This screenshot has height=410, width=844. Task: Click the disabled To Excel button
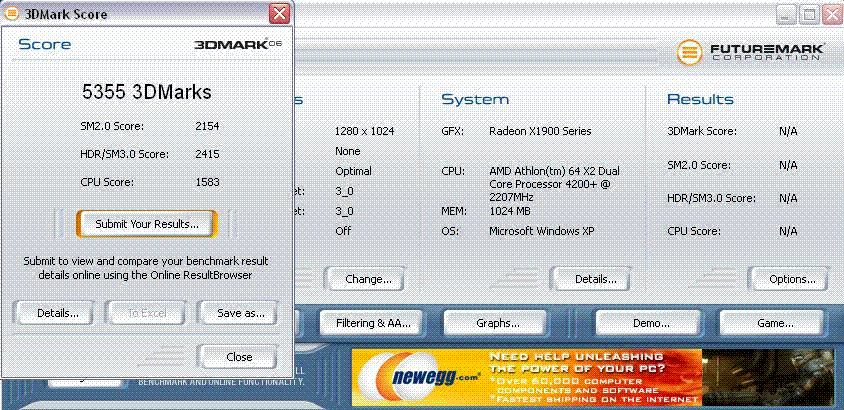coord(146,313)
